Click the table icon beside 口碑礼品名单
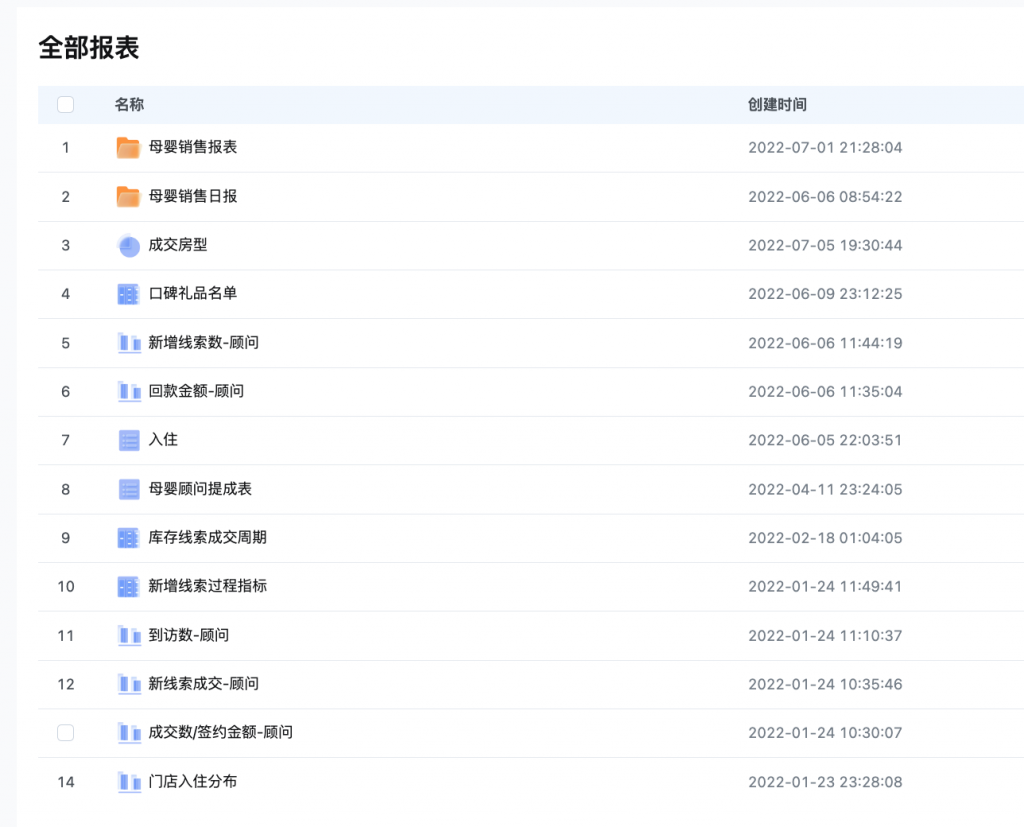Screen dimensions: 1024x827 pyautogui.click(x=128, y=294)
